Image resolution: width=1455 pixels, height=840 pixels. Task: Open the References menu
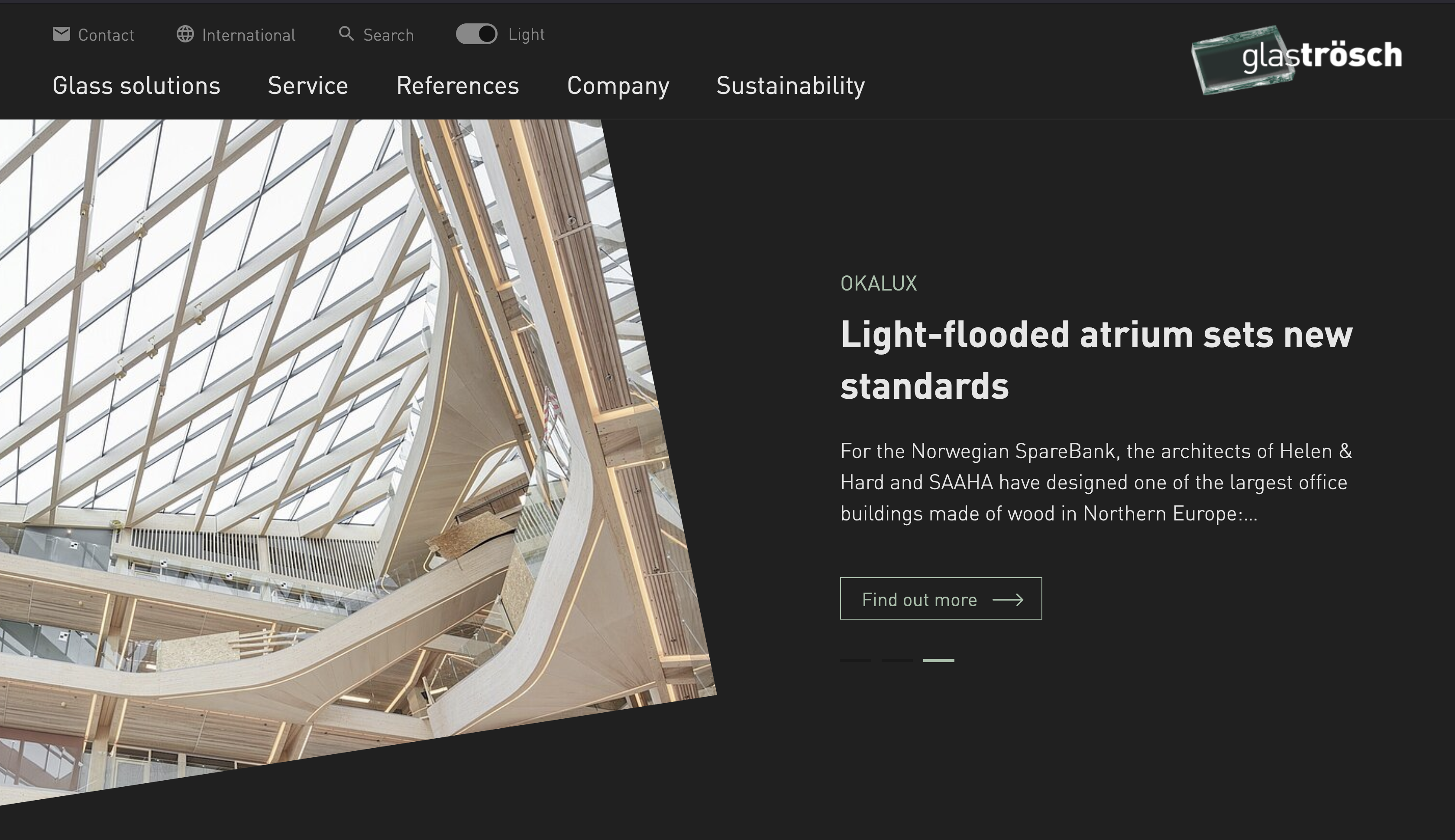(x=457, y=85)
